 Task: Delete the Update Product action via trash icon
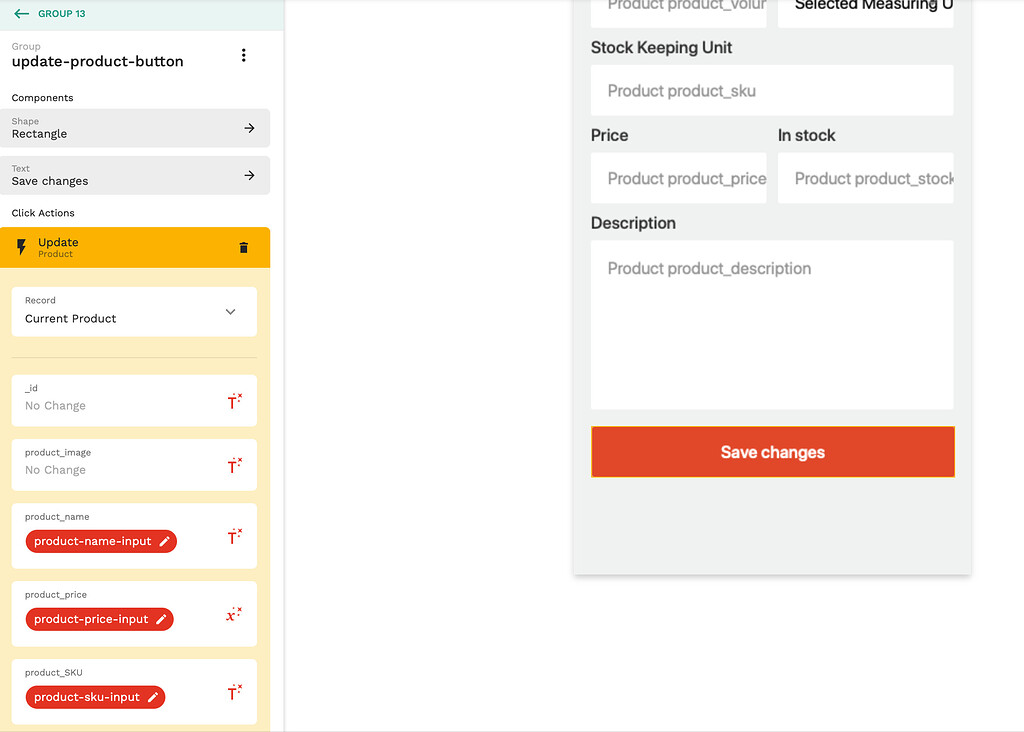click(243, 247)
